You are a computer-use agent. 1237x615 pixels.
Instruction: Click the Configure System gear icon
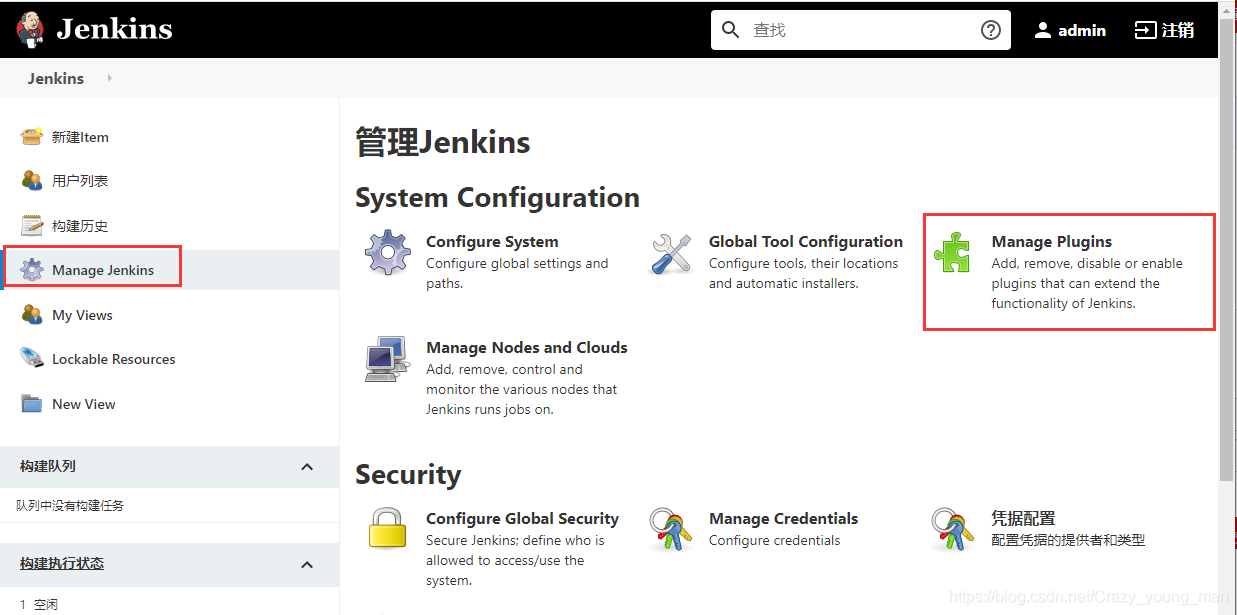(x=388, y=253)
